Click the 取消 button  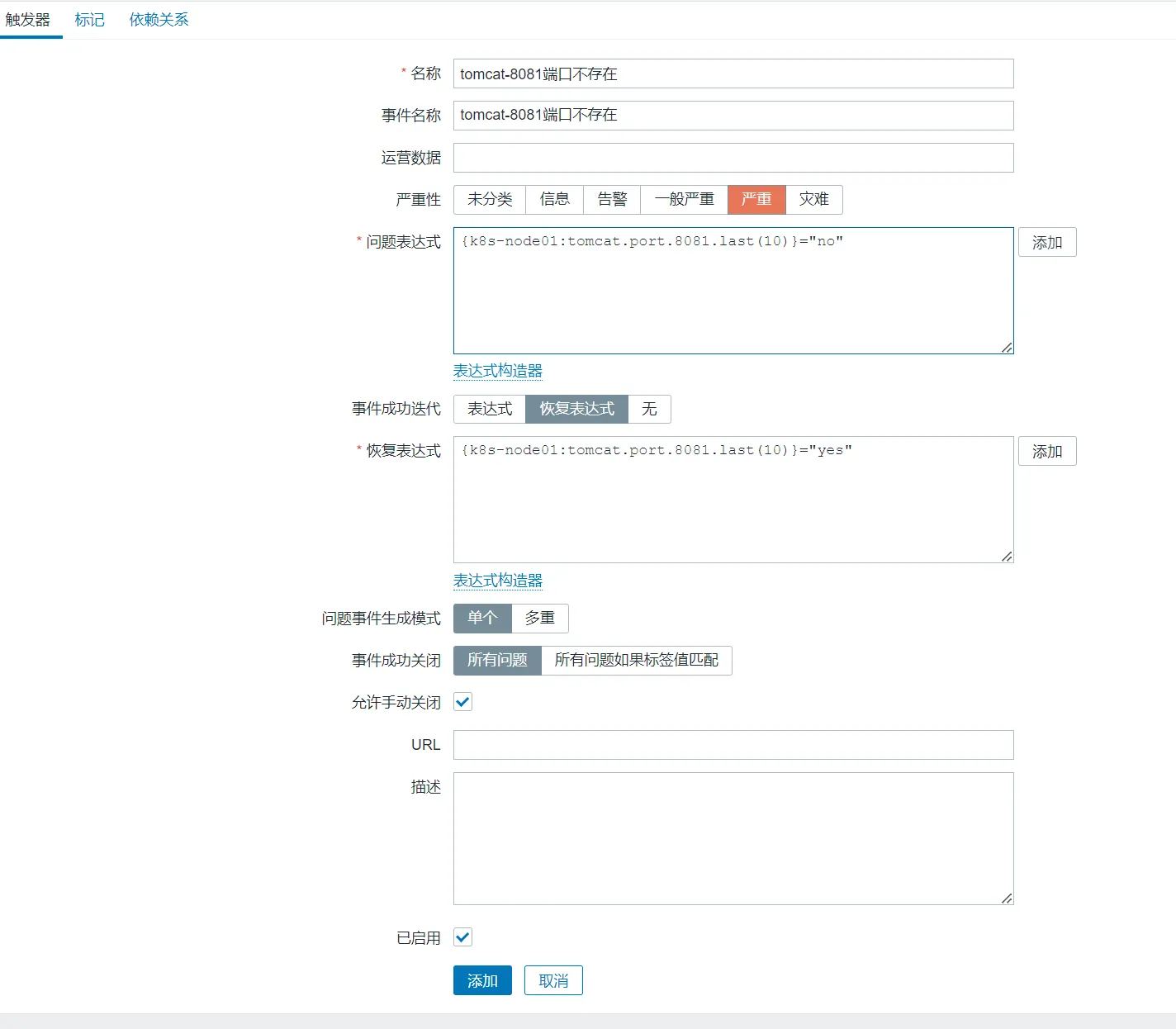point(553,980)
